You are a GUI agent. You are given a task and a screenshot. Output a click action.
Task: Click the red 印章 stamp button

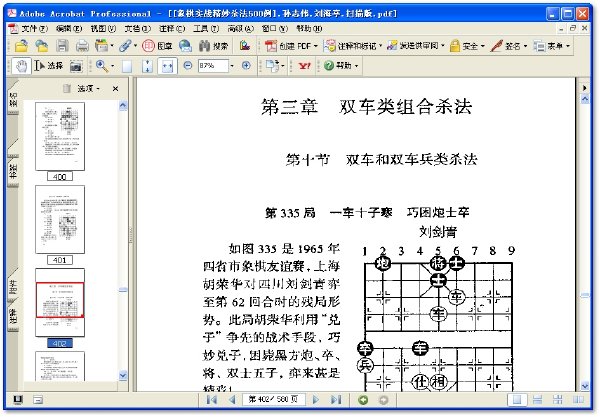pos(157,46)
